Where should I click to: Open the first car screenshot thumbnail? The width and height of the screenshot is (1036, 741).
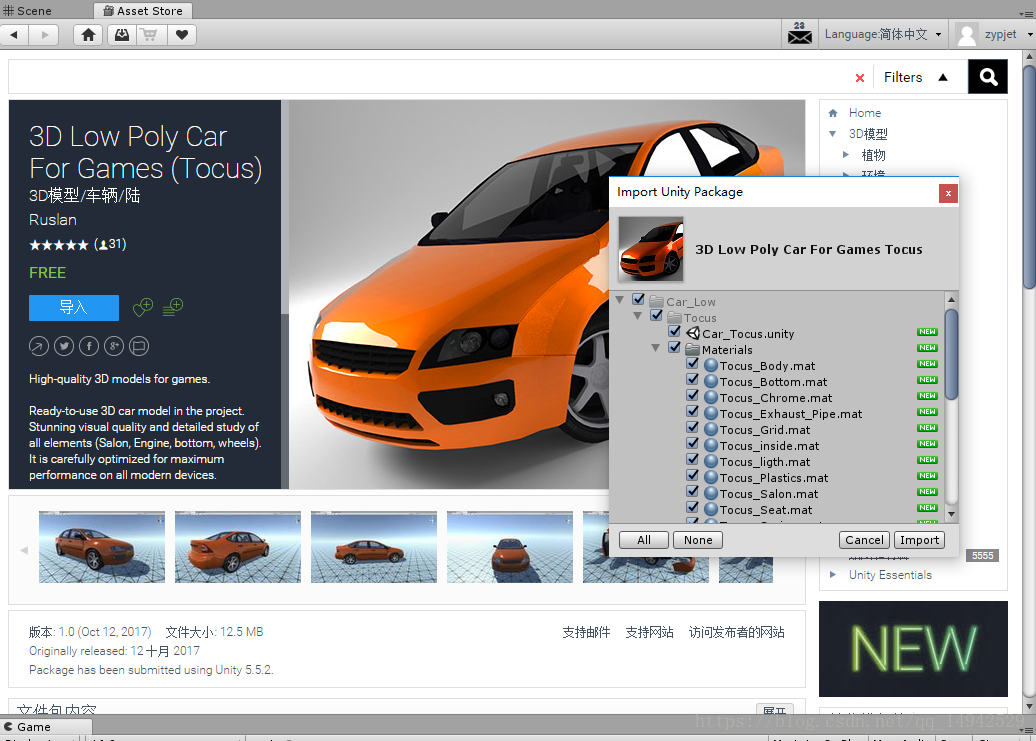(x=102, y=547)
